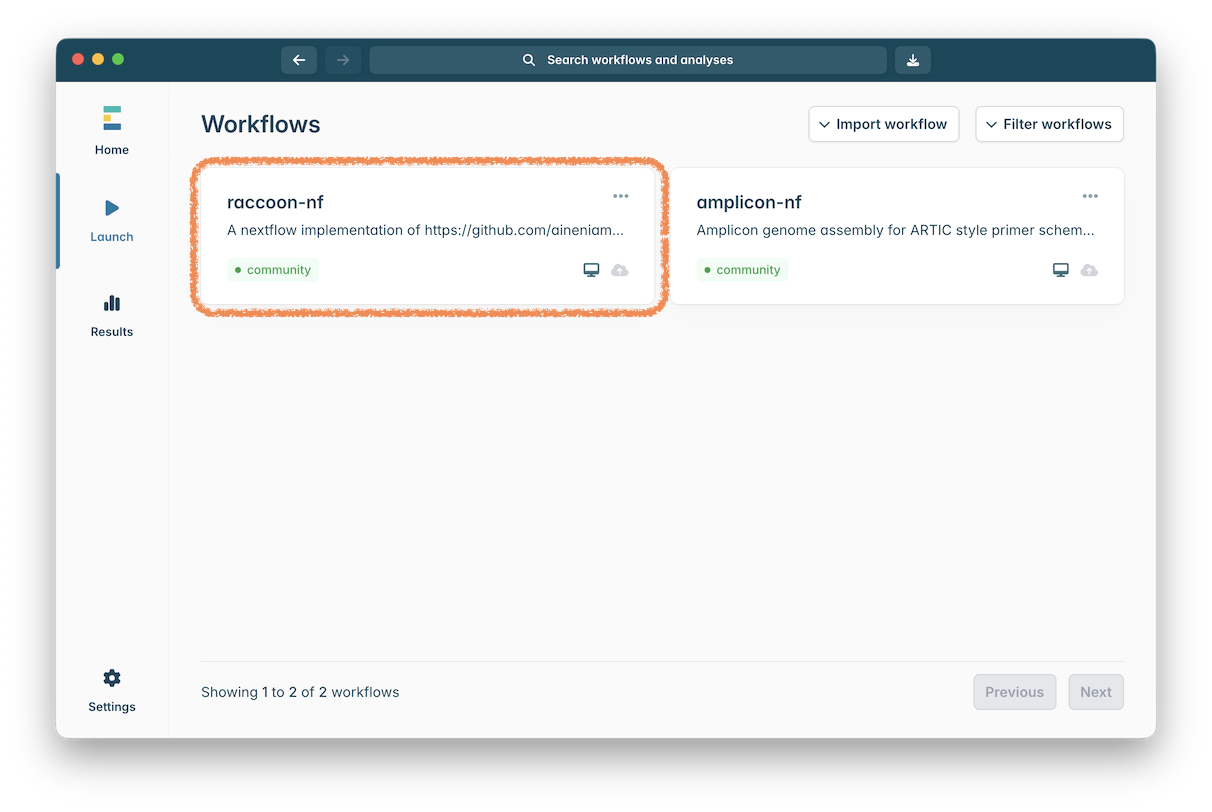Click the cloud icon on amplicon-nf card
1212x812 pixels.
pyautogui.click(x=1089, y=270)
